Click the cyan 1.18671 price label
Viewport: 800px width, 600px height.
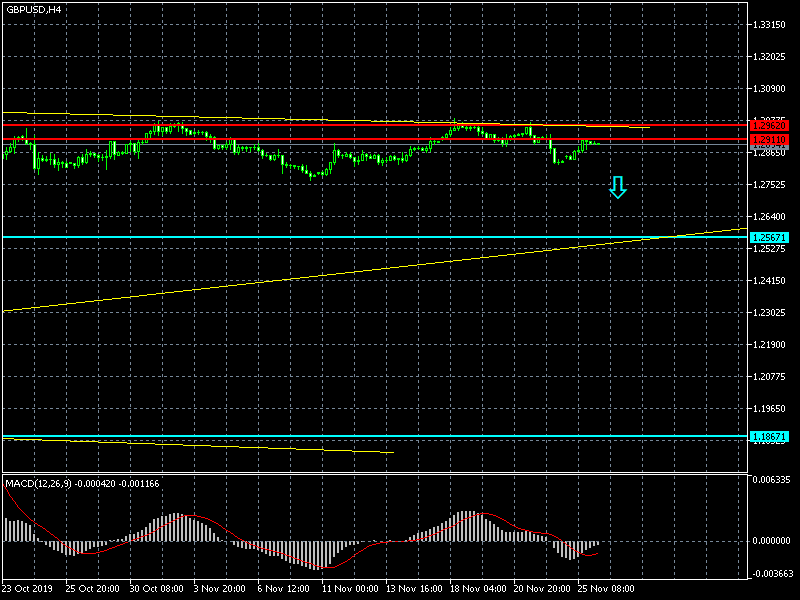[x=770, y=437]
